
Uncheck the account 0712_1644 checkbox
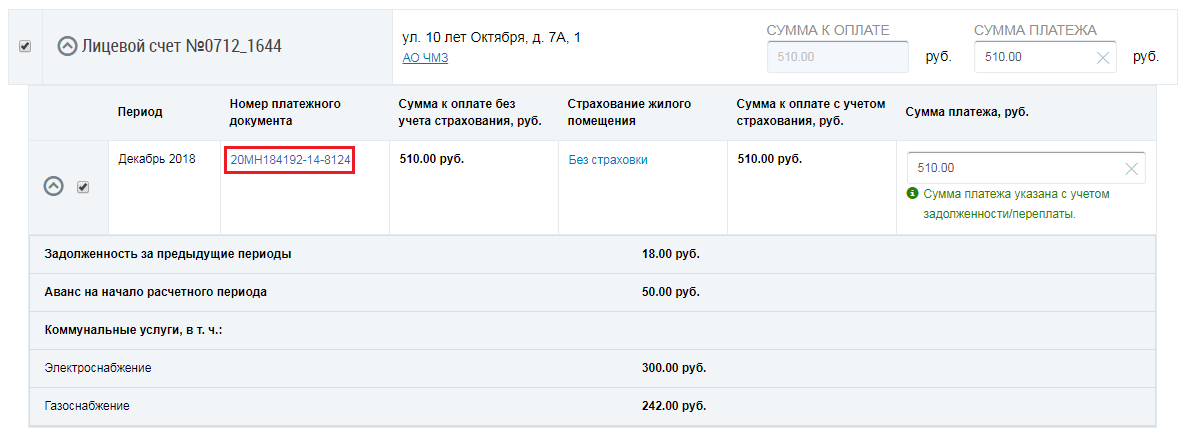[25, 46]
